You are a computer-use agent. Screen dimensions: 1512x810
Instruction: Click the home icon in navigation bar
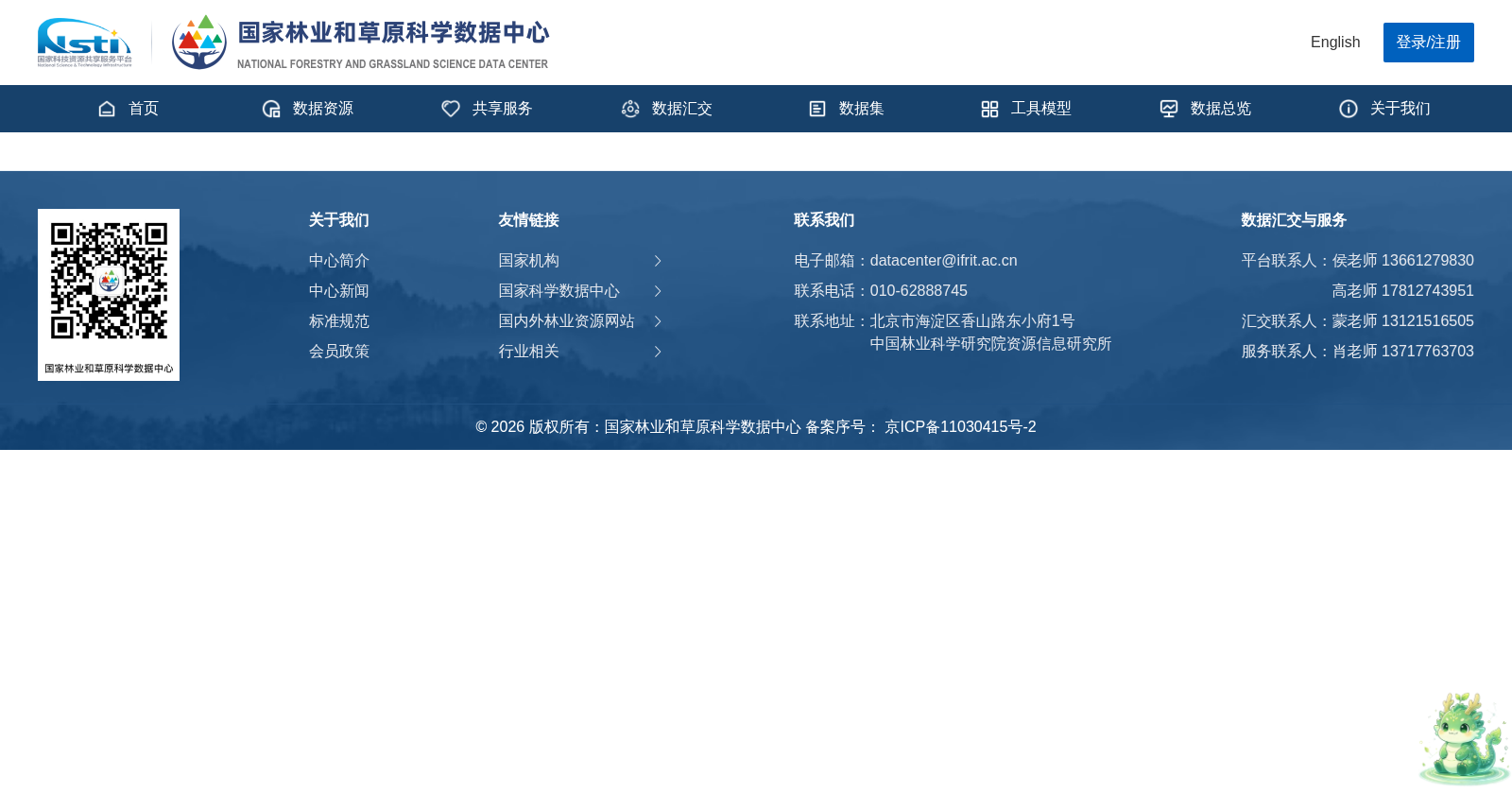[x=107, y=109]
